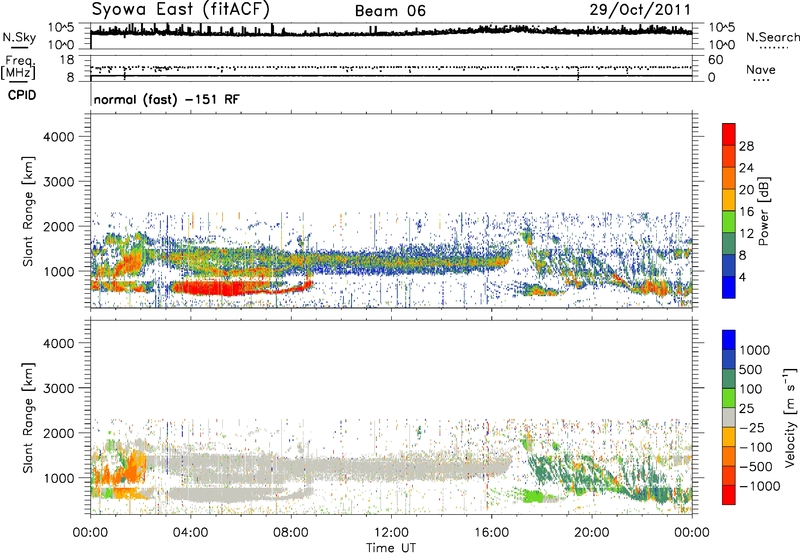
Task: Click the power panel 'Slant Range [km]' label
Action: click(x=28, y=211)
